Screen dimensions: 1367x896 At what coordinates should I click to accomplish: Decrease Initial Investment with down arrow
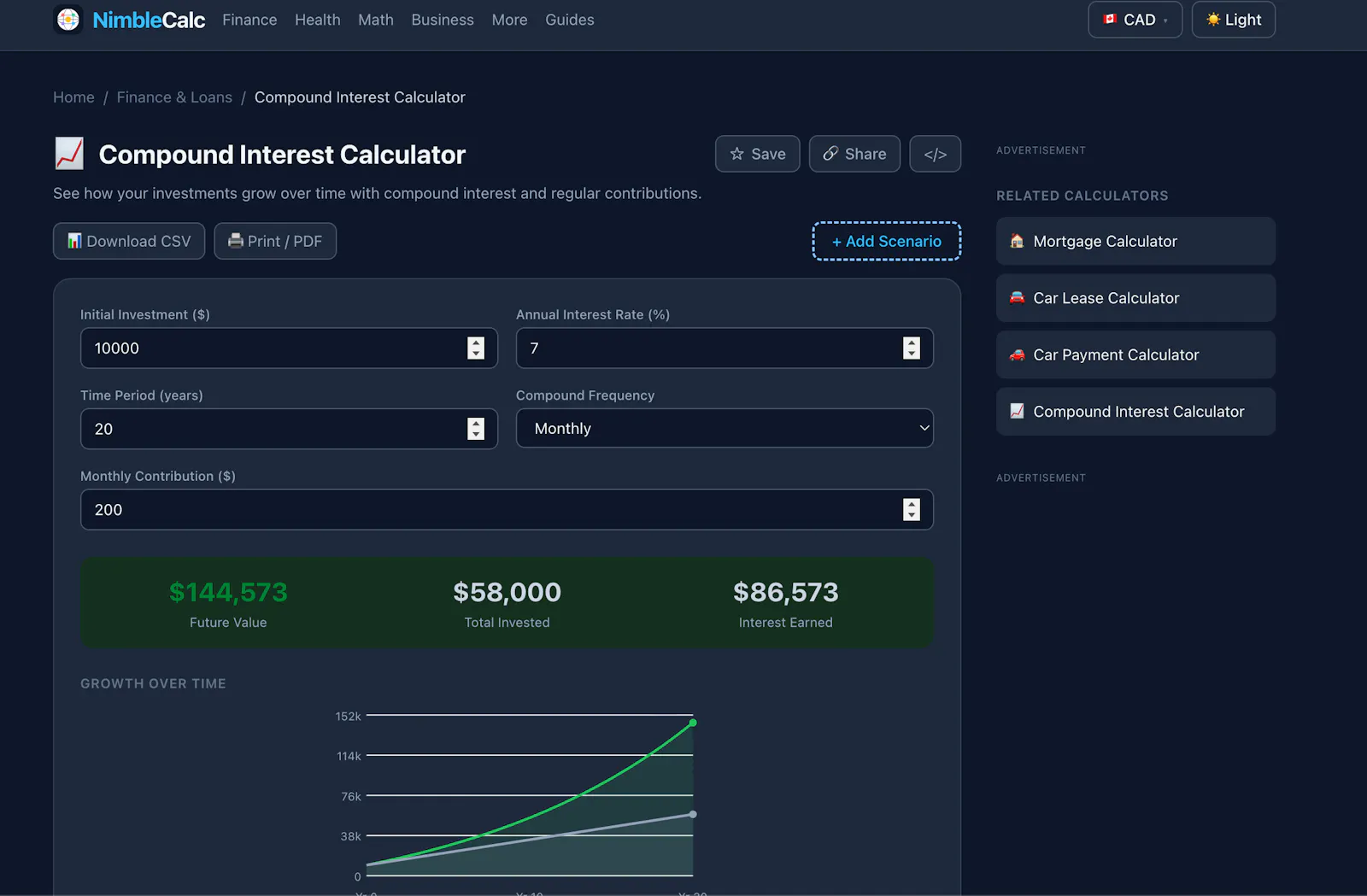(476, 354)
